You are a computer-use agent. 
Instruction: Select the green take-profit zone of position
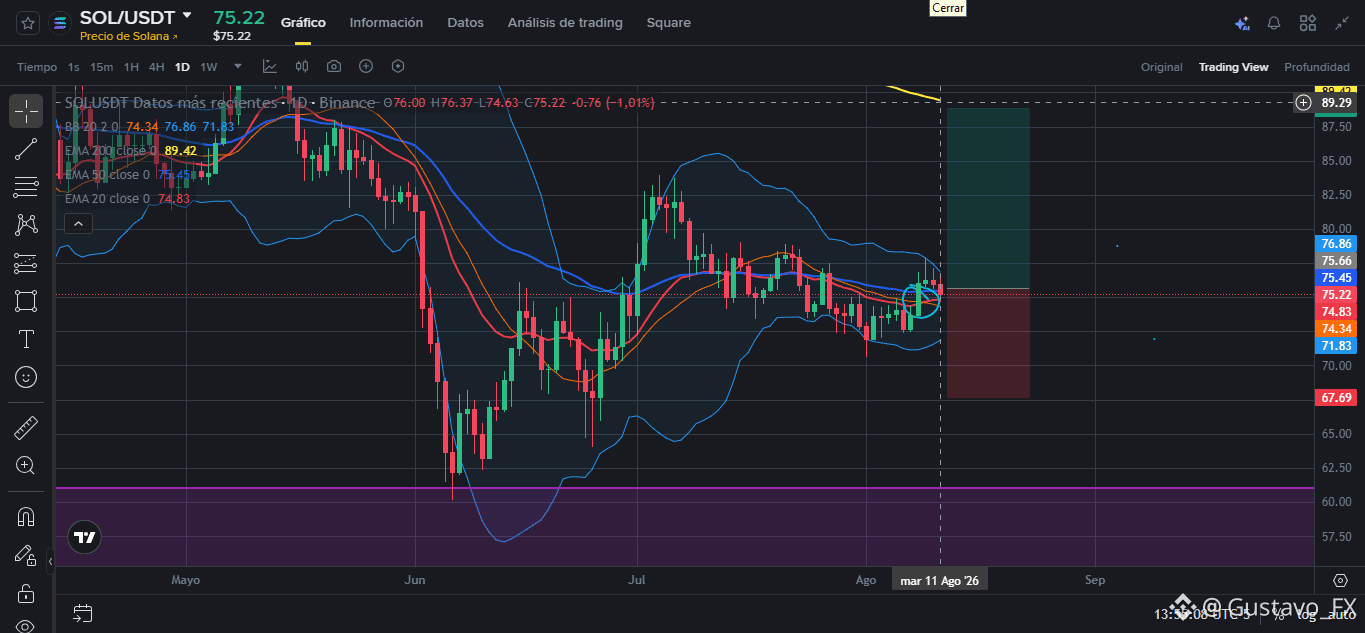[x=988, y=198]
